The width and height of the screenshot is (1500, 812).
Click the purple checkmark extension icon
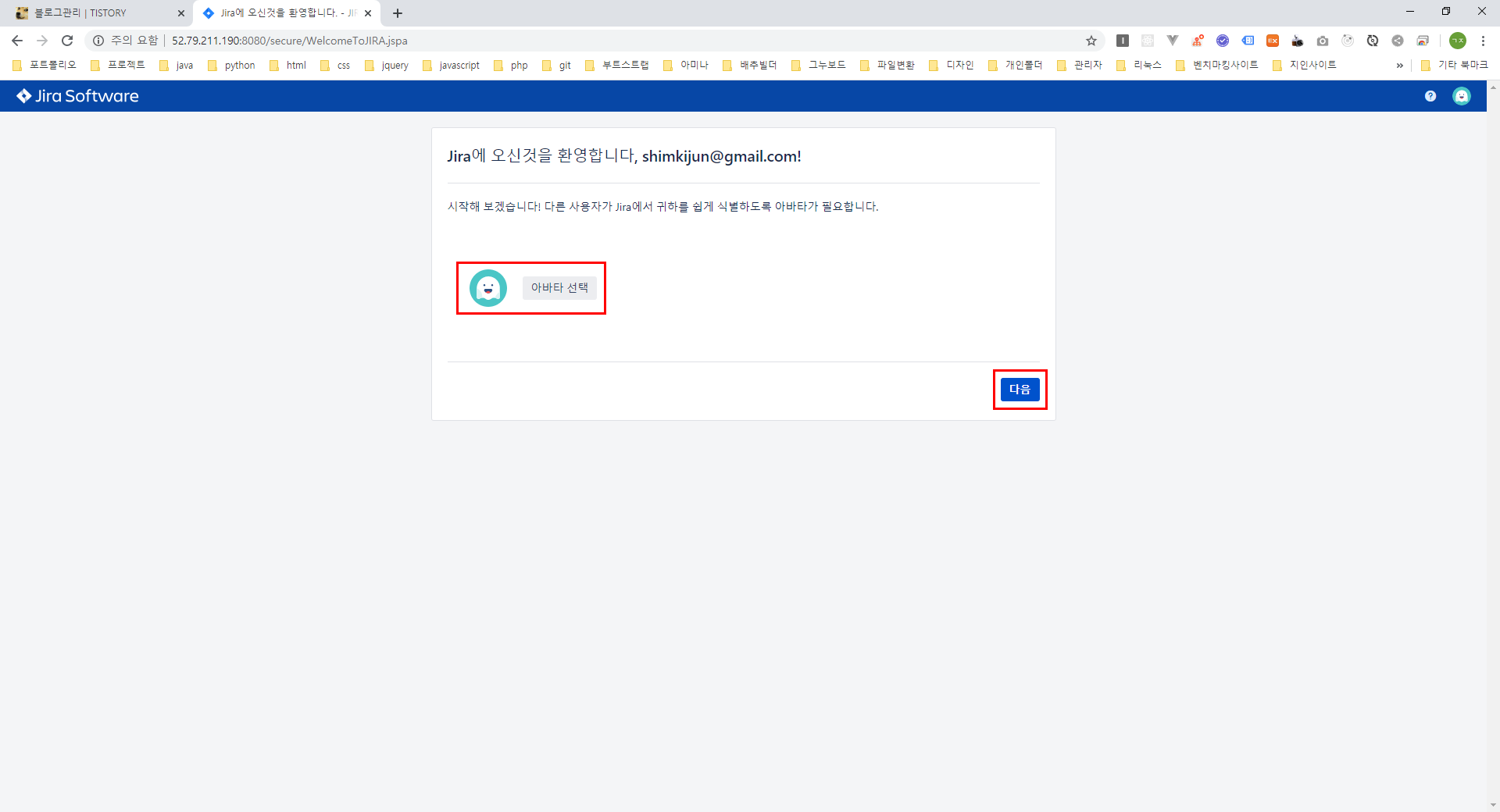(x=1223, y=41)
